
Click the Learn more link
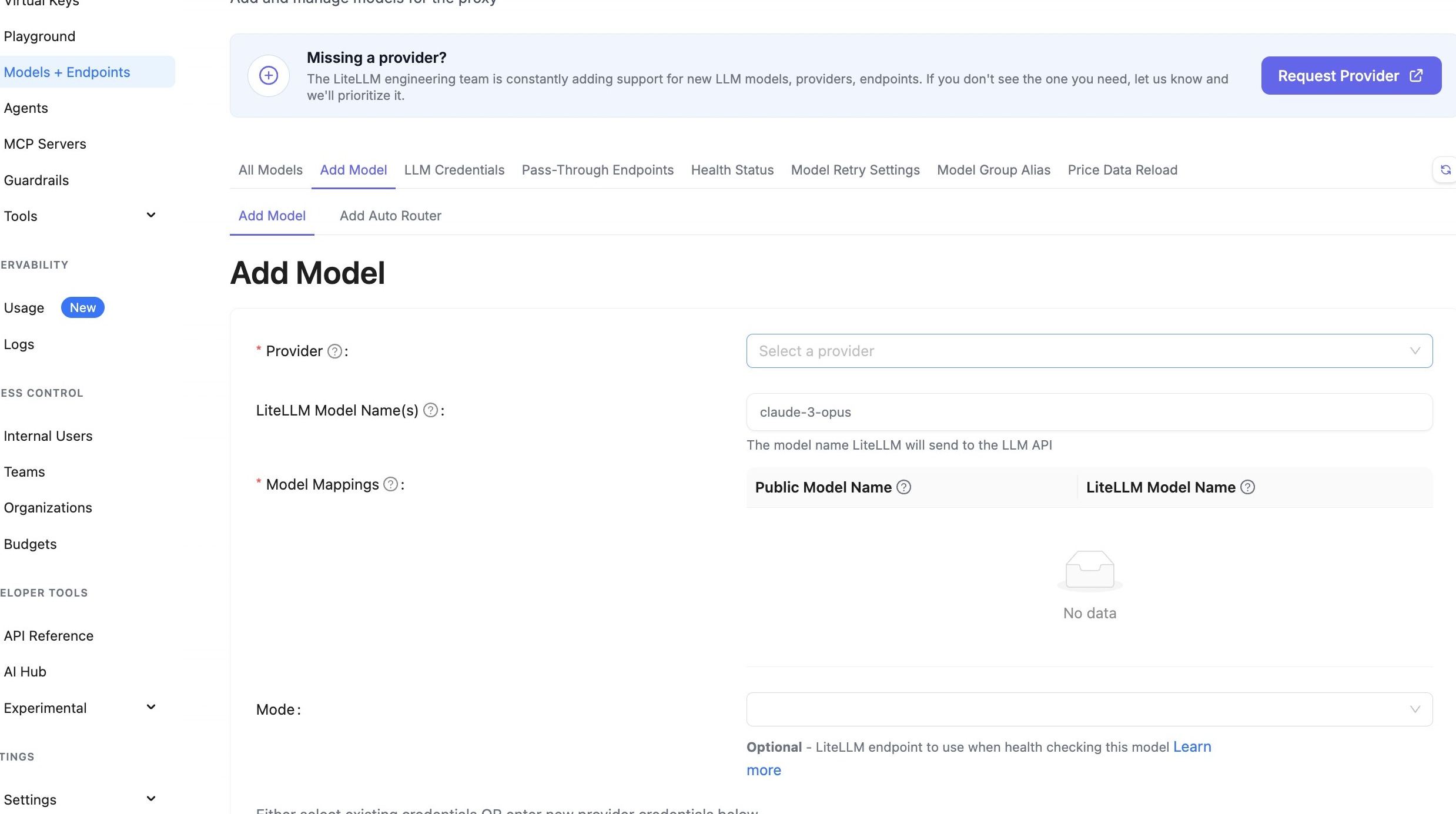tap(1192, 747)
